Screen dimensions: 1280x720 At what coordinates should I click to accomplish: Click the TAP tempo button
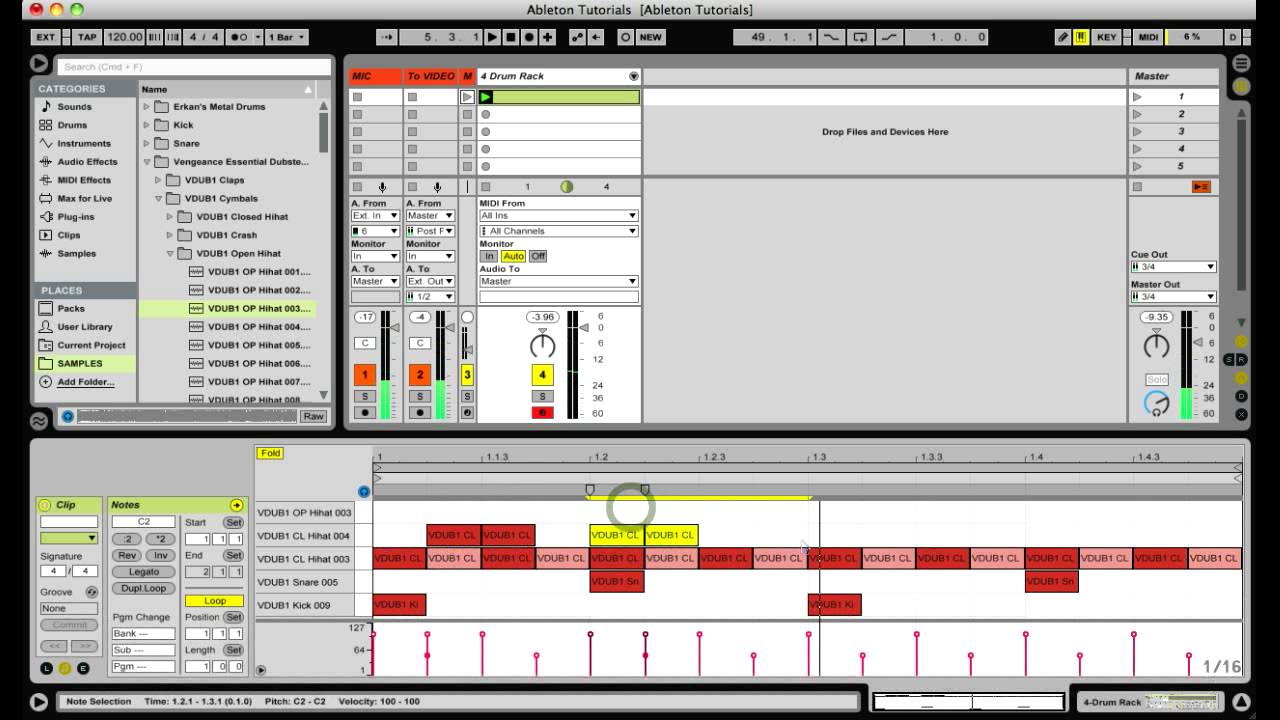87,37
